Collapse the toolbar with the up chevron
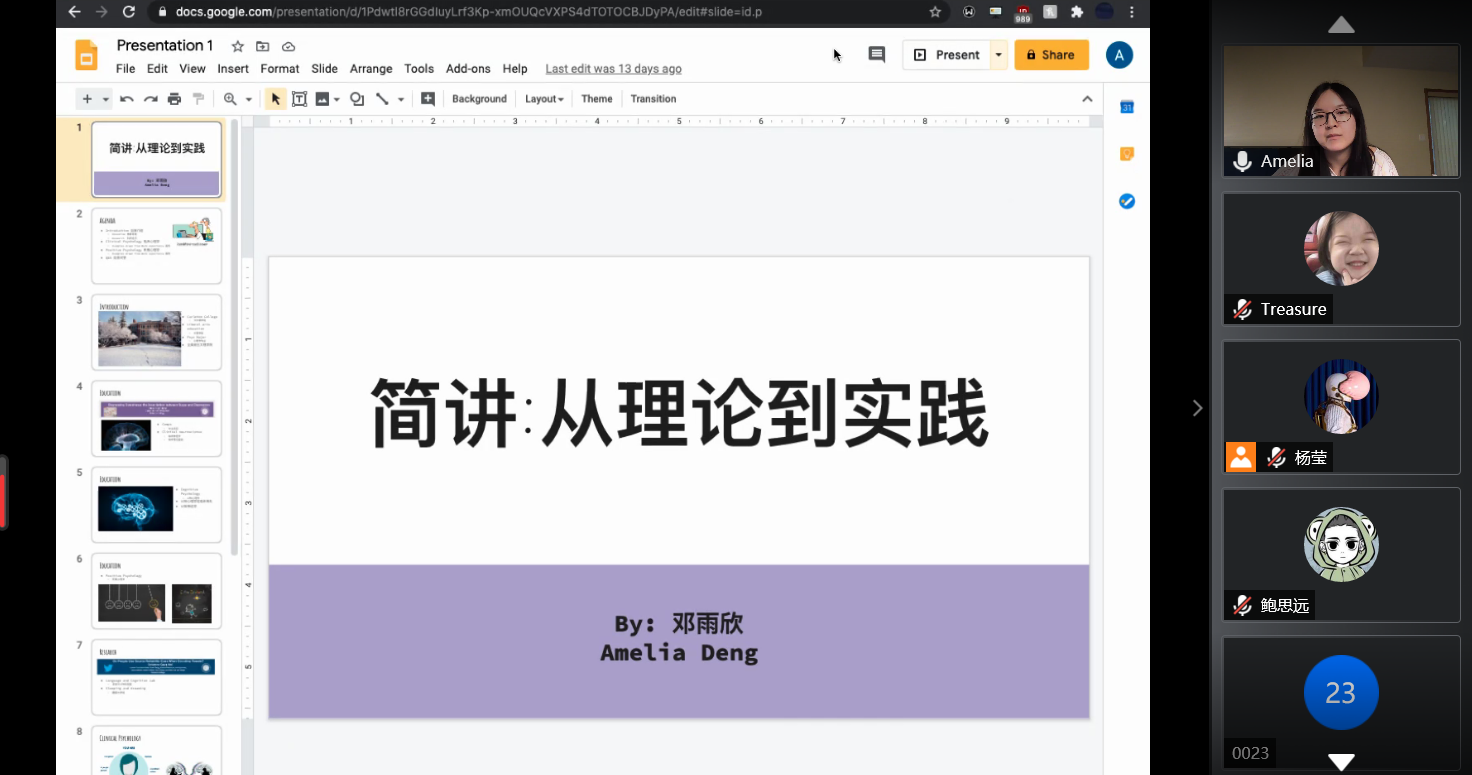The image size is (1472, 775). click(1087, 99)
